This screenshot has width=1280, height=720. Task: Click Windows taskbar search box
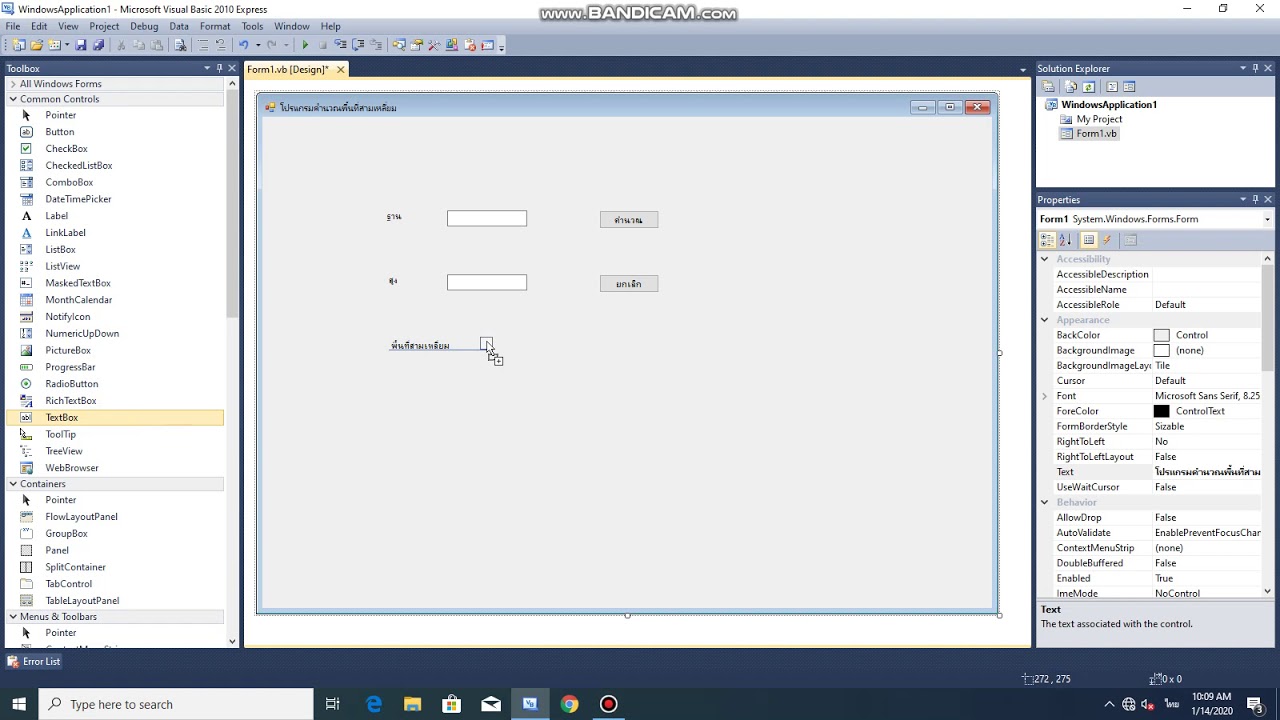(x=175, y=704)
